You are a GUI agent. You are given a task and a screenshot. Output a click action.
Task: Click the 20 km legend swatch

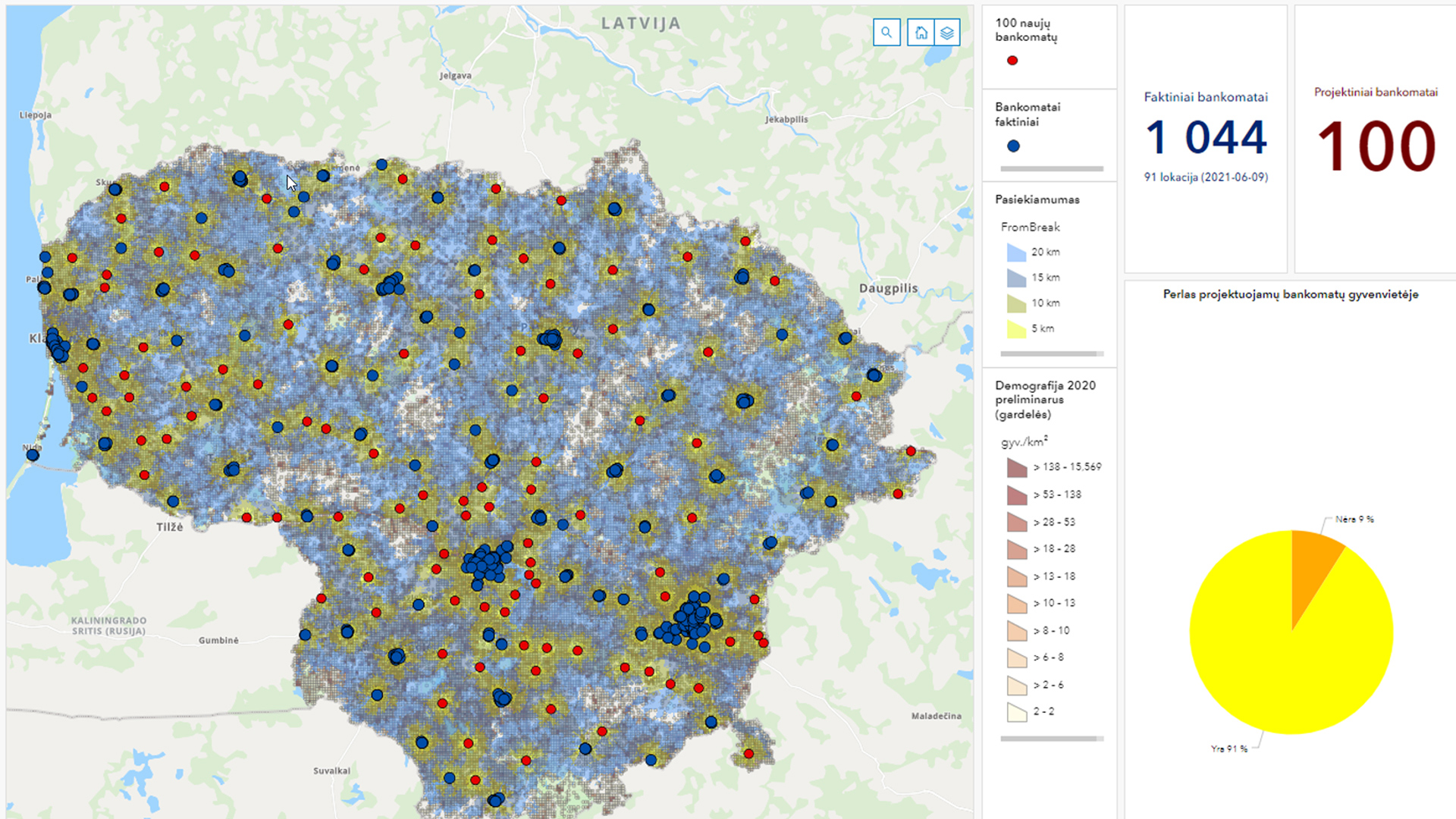[1016, 253]
